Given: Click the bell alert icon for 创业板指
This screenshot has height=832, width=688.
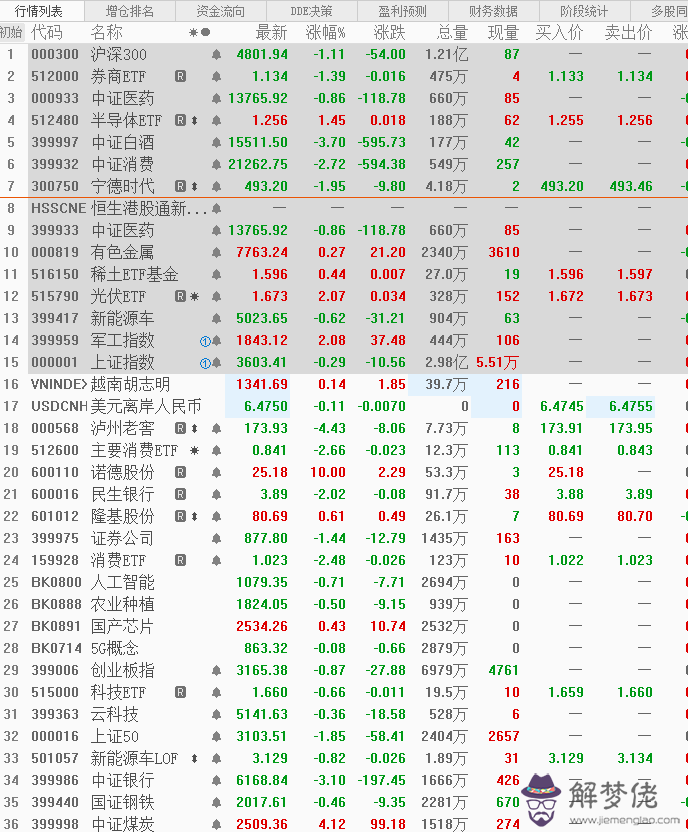Looking at the screenshot, I should (216, 671).
